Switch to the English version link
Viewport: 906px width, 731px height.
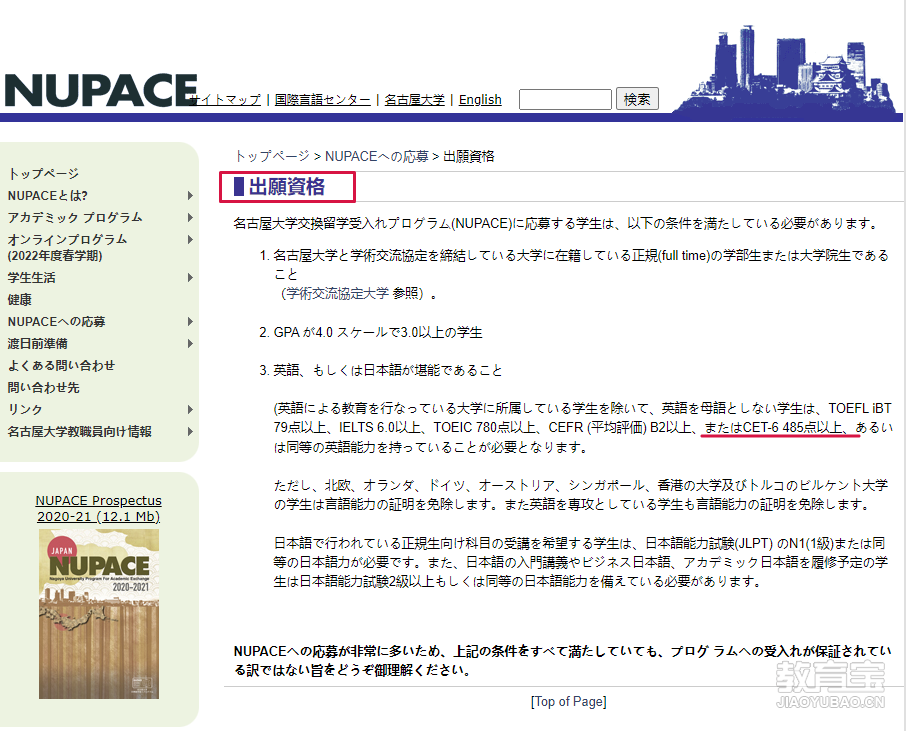pos(480,99)
